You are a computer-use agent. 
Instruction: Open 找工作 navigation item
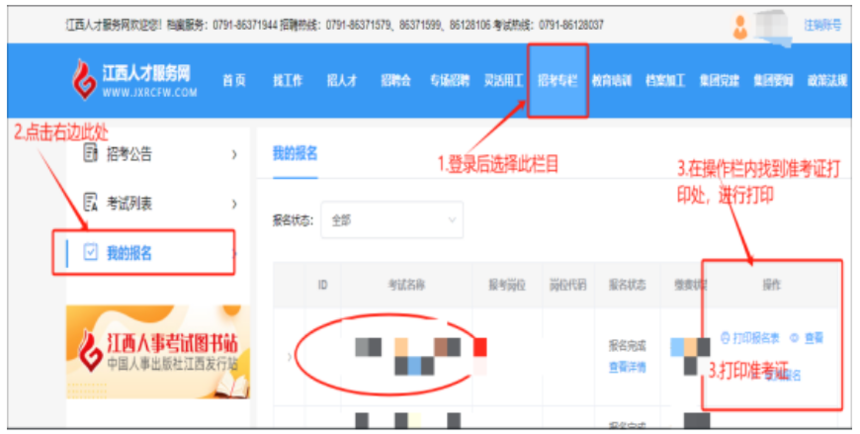click(x=288, y=81)
